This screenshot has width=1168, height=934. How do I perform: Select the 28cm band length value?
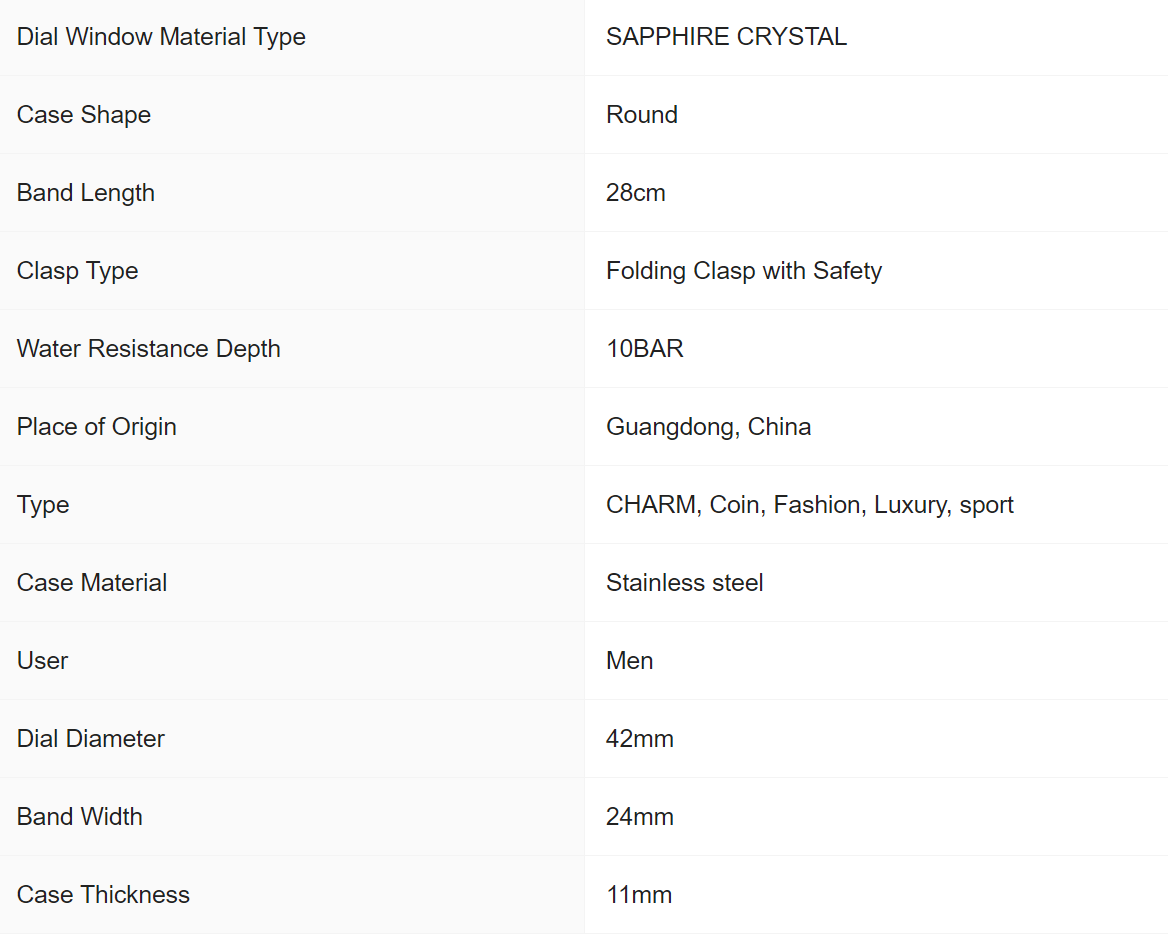click(636, 193)
